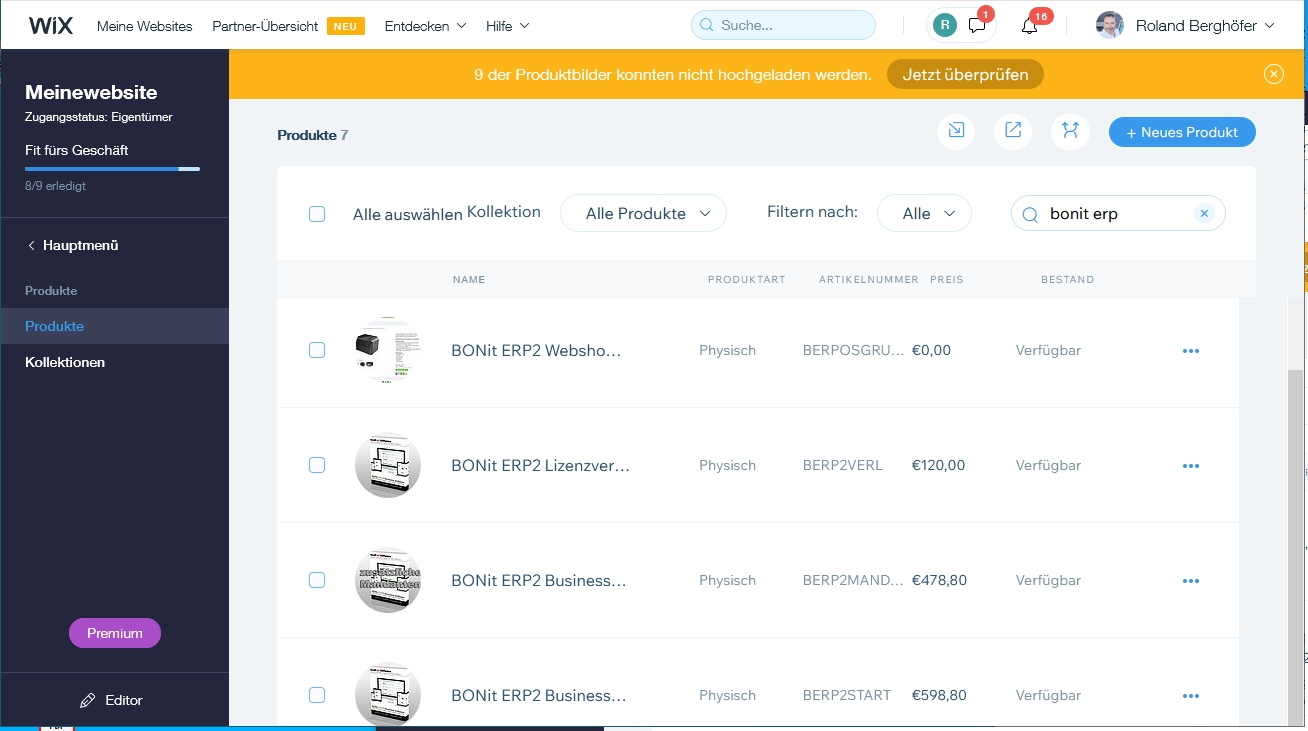Tick checkbox of the BERP2MAND… product
Viewport: 1308px width, 731px height.
317,580
